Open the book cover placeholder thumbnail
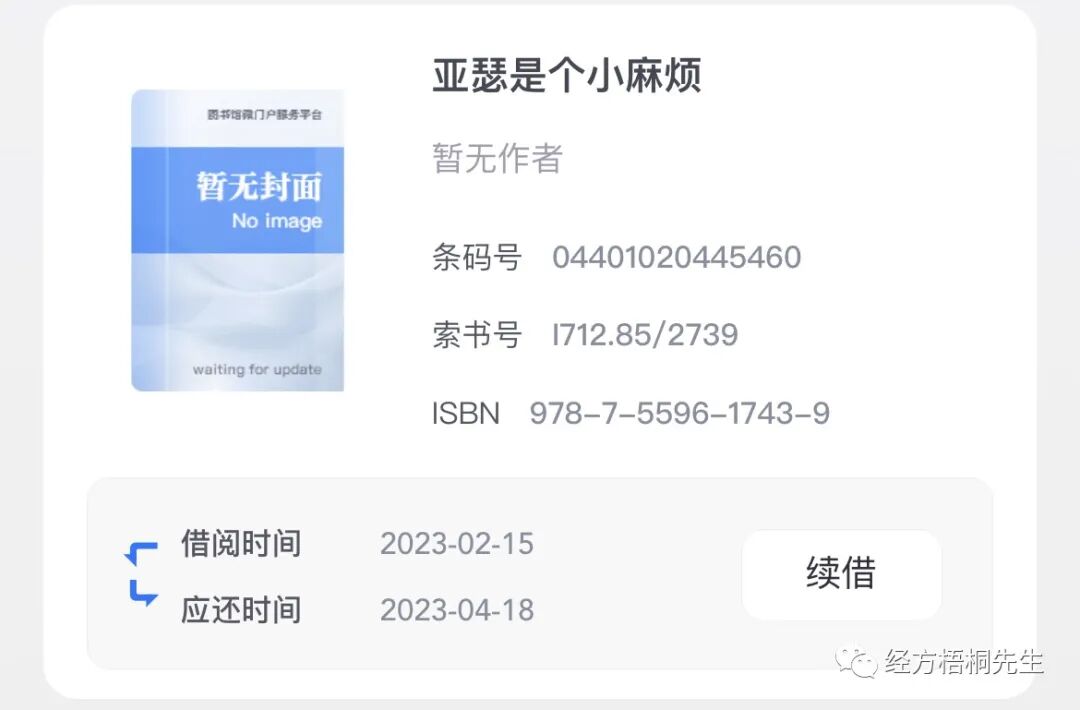Image resolution: width=1080 pixels, height=710 pixels. click(238, 240)
